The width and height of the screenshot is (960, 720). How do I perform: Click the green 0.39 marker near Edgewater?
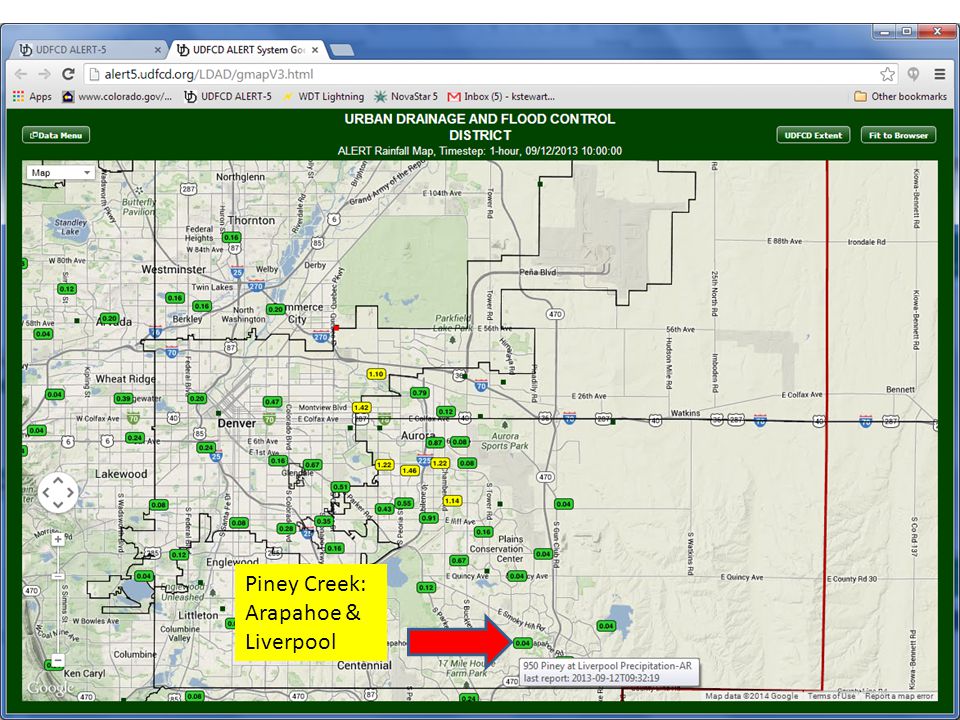pyautogui.click(x=124, y=399)
